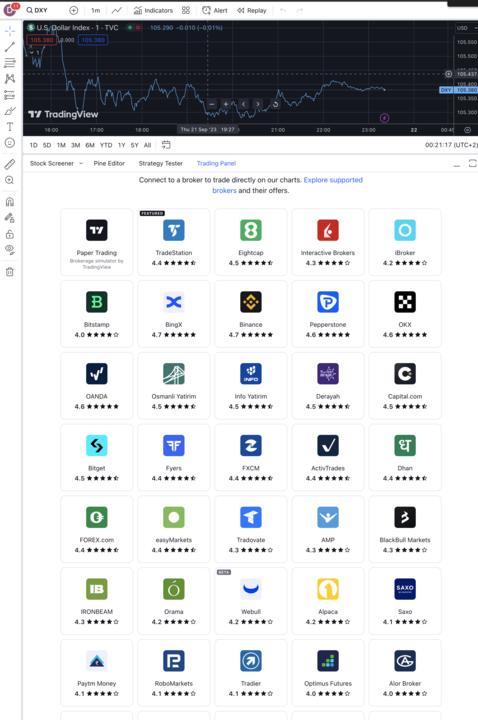Activate the zoom in tool

pyautogui.click(x=10, y=180)
